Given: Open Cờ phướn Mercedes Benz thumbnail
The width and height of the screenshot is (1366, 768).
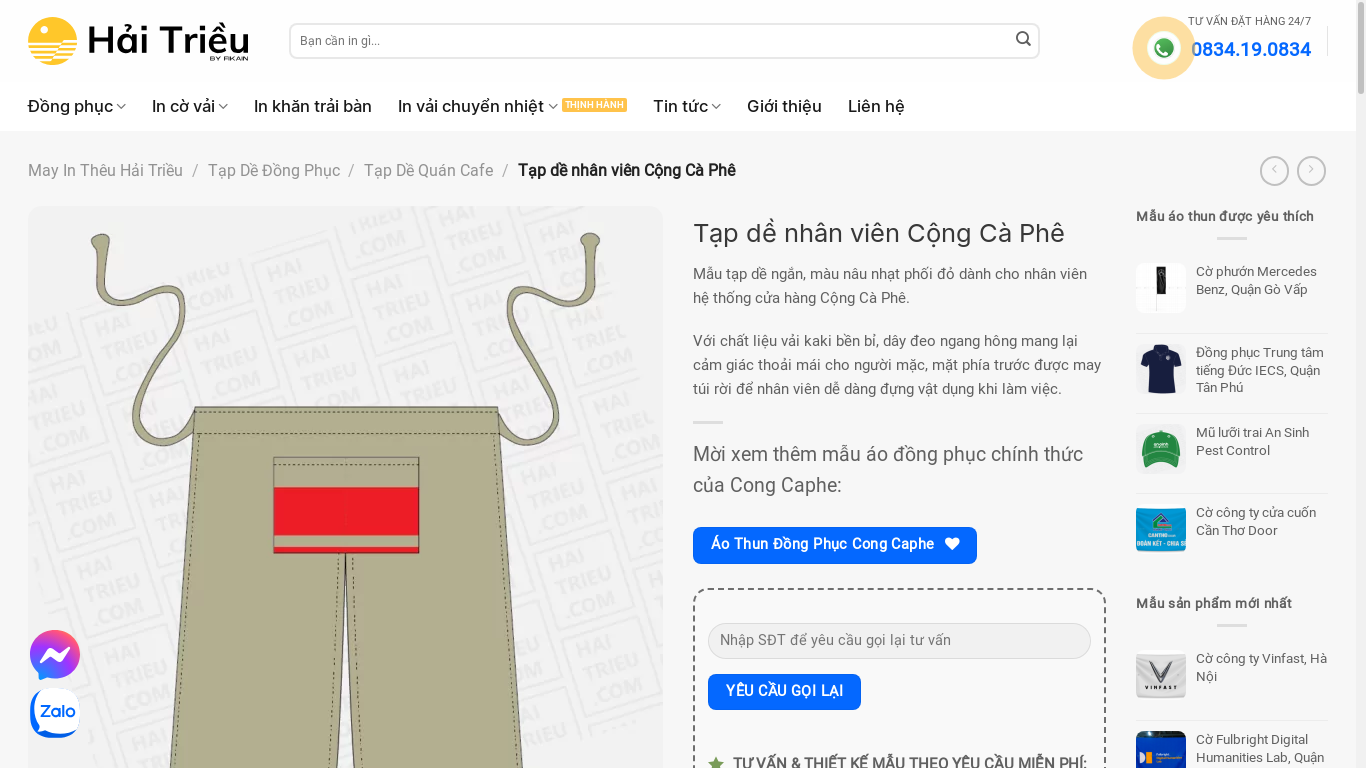Looking at the screenshot, I should tap(1161, 288).
